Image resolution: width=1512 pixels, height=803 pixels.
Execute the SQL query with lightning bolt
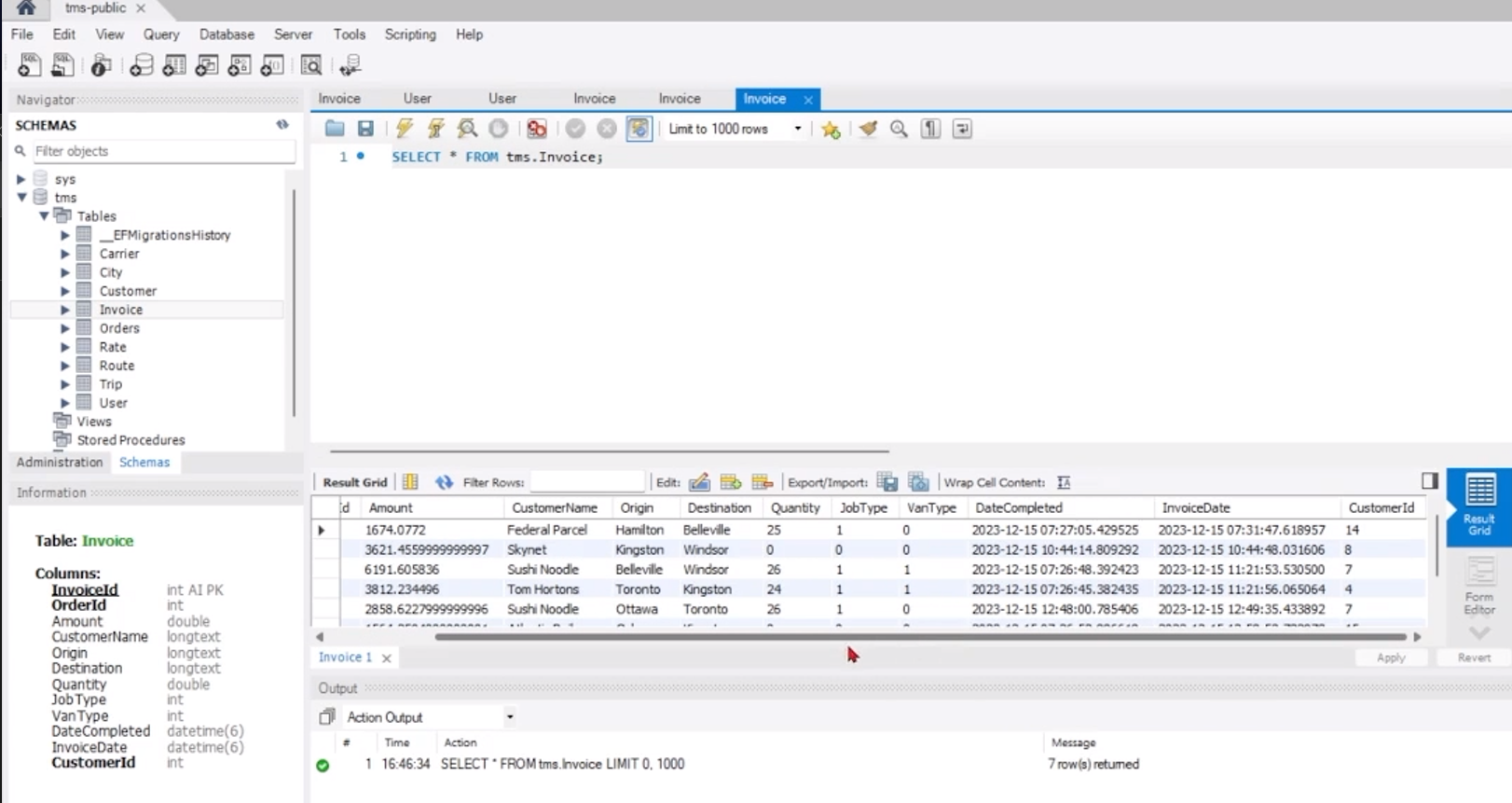pos(404,129)
